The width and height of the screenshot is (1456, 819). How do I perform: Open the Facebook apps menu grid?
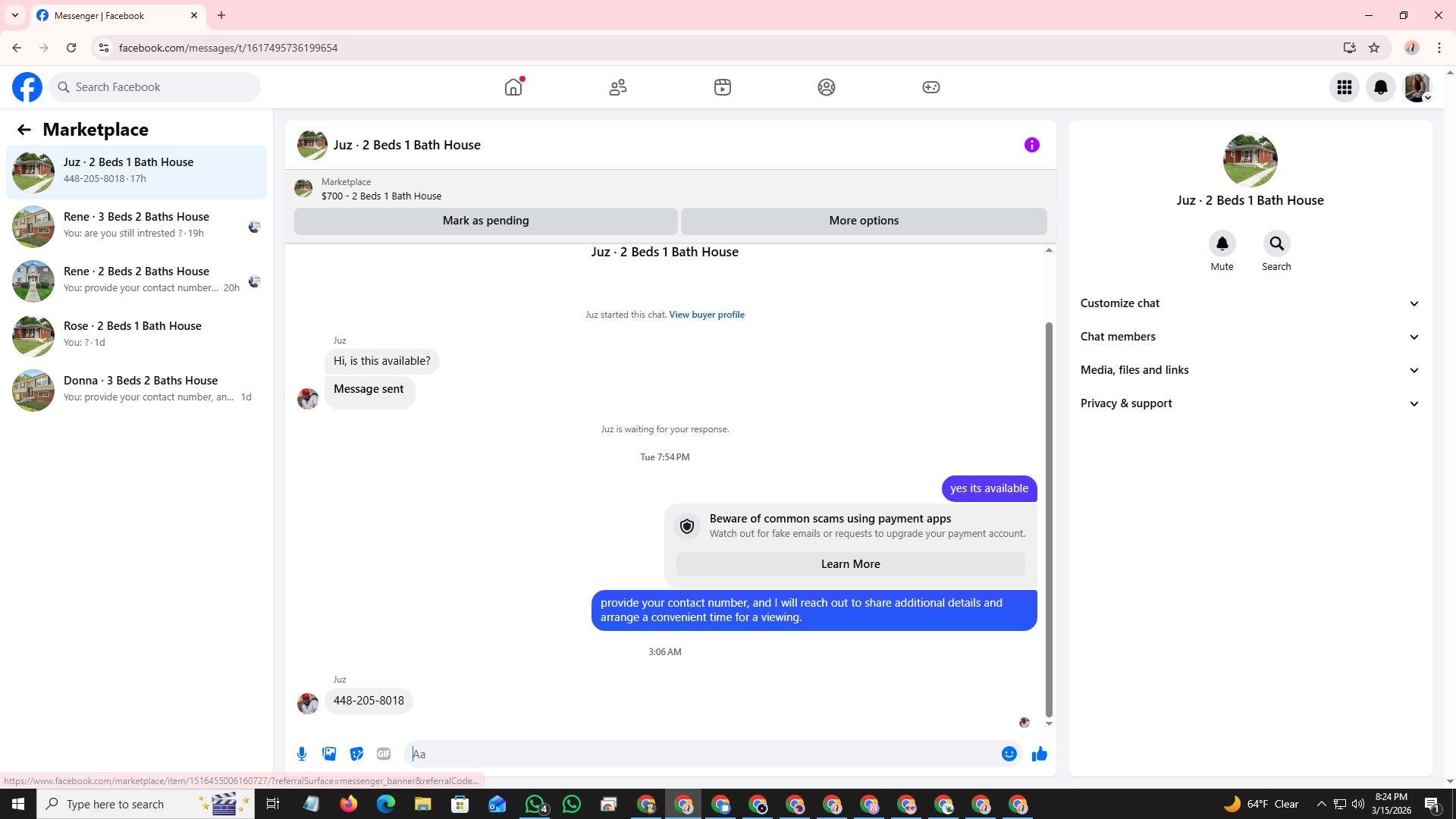[1345, 87]
